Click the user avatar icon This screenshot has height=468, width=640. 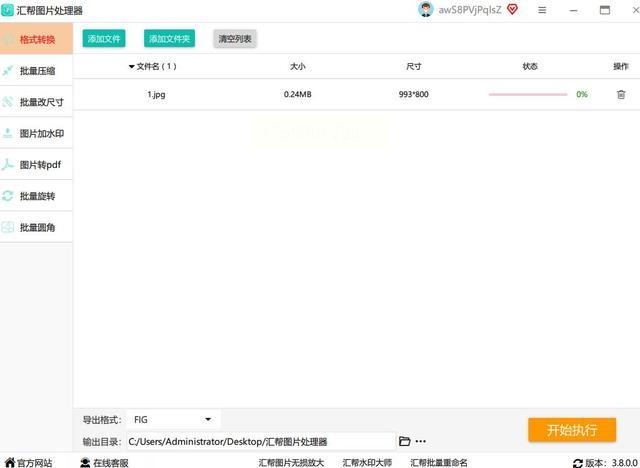425,9
